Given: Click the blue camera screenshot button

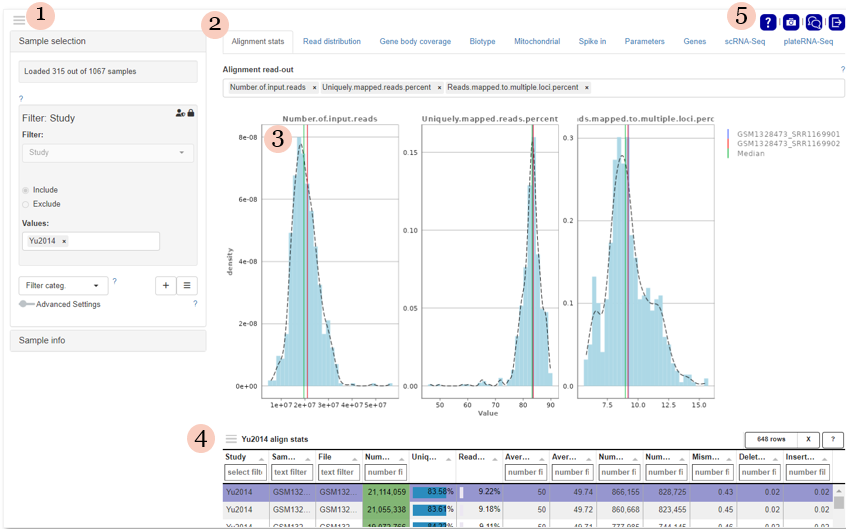Looking at the screenshot, I should pos(791,22).
